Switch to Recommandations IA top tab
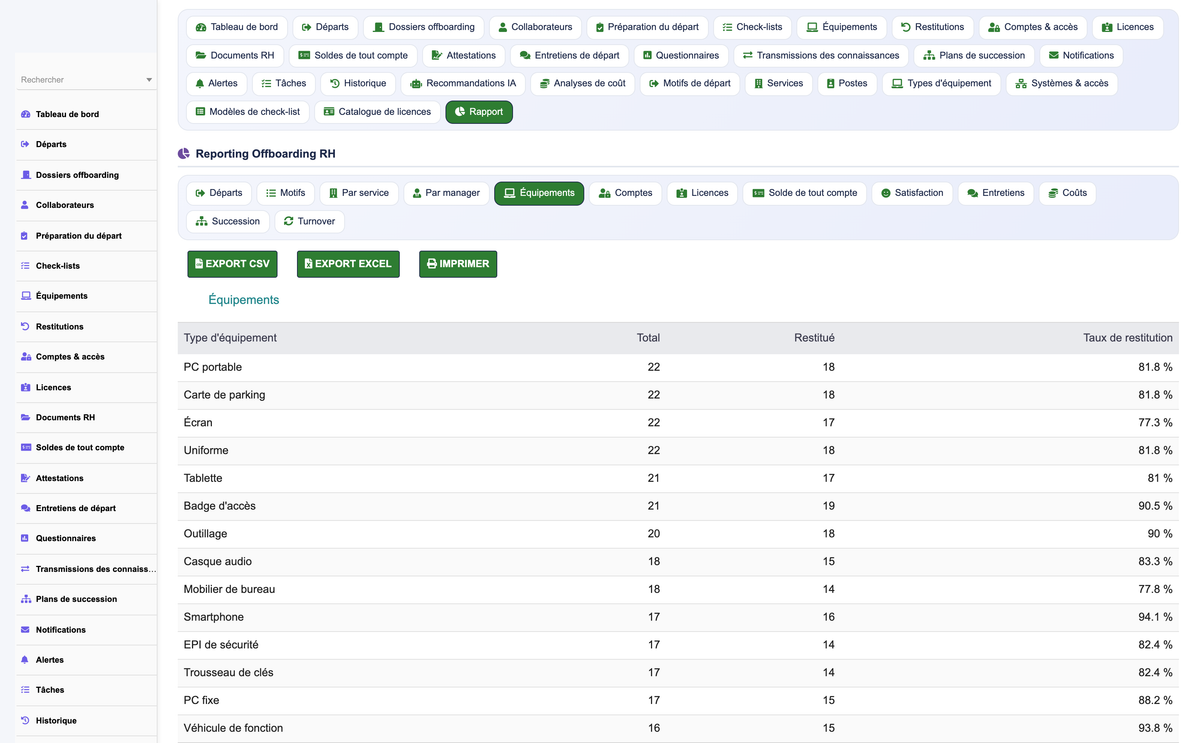Viewport: 1200px width, 743px height. 463,83
